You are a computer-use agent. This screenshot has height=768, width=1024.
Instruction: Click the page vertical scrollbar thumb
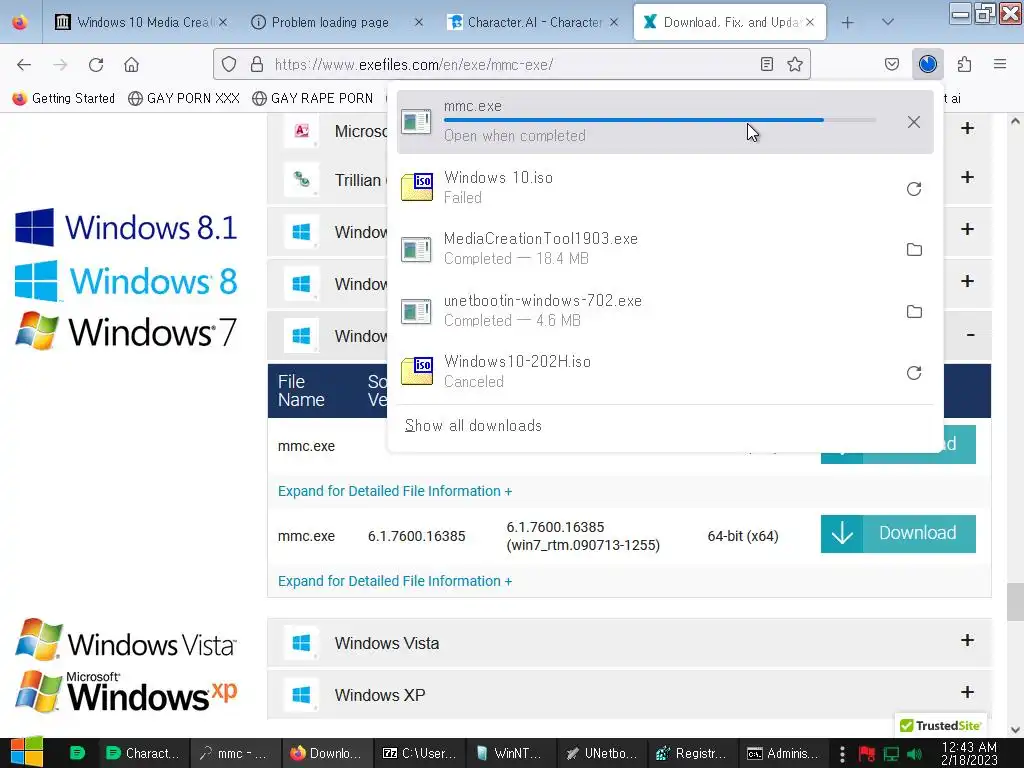click(1015, 601)
